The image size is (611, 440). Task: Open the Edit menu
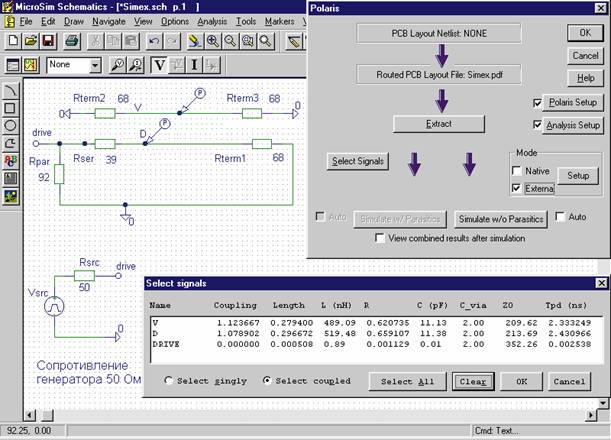tap(48, 21)
